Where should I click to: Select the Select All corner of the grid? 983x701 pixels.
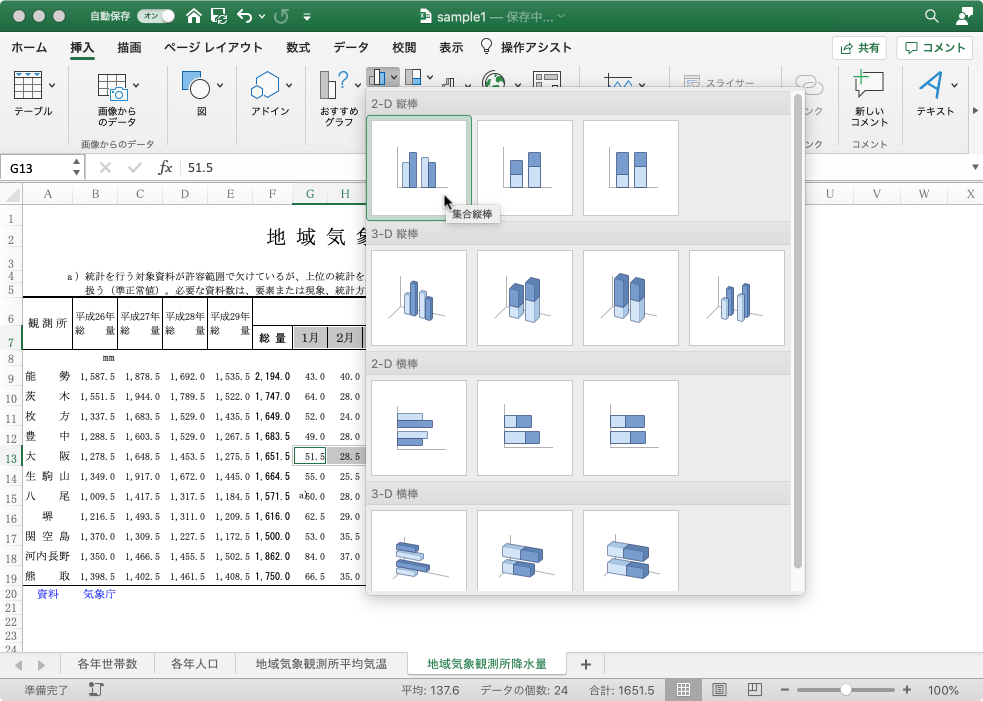click(x=11, y=194)
